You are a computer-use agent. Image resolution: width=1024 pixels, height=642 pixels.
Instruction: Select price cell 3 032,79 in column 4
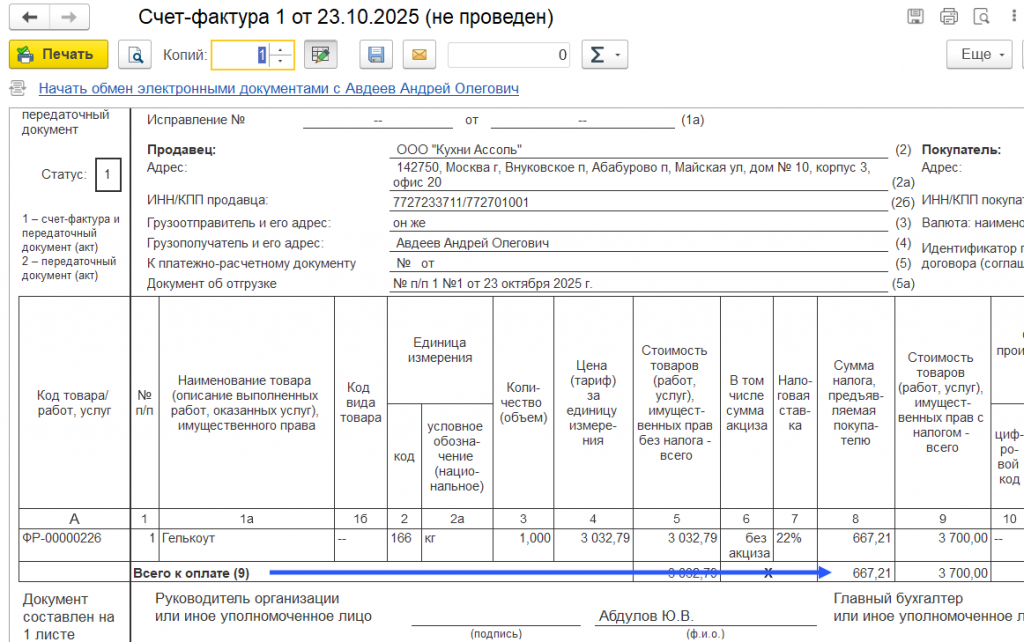tap(593, 544)
